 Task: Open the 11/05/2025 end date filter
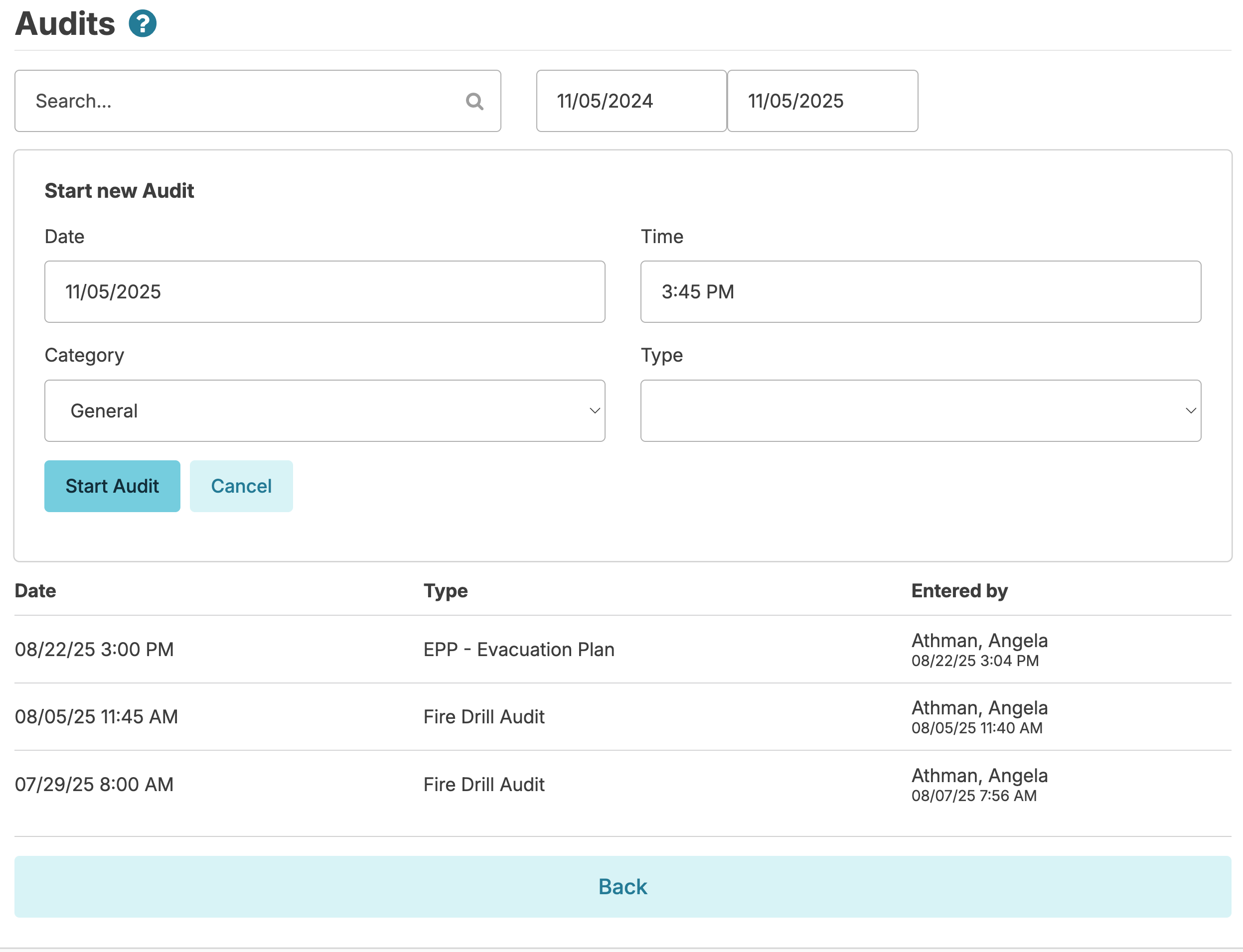click(822, 102)
